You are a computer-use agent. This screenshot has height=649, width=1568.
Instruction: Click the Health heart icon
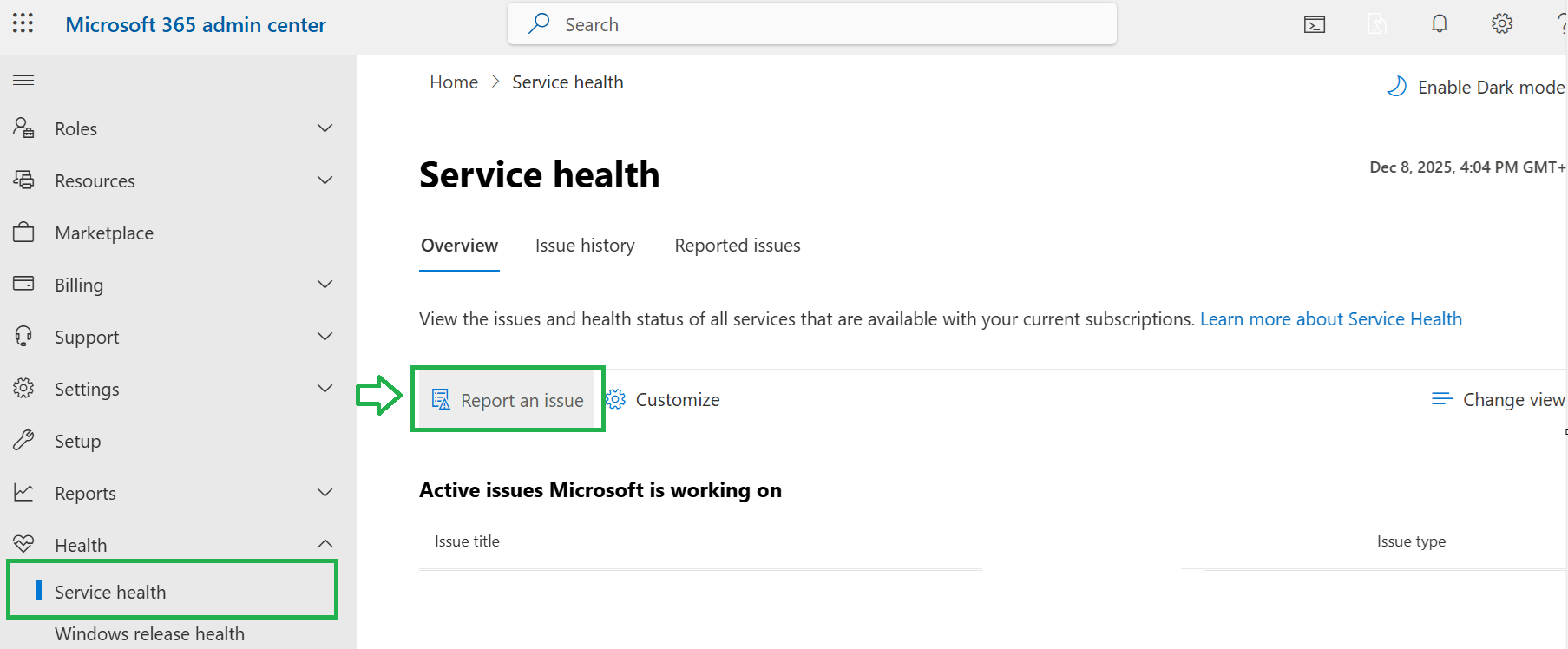(x=23, y=544)
